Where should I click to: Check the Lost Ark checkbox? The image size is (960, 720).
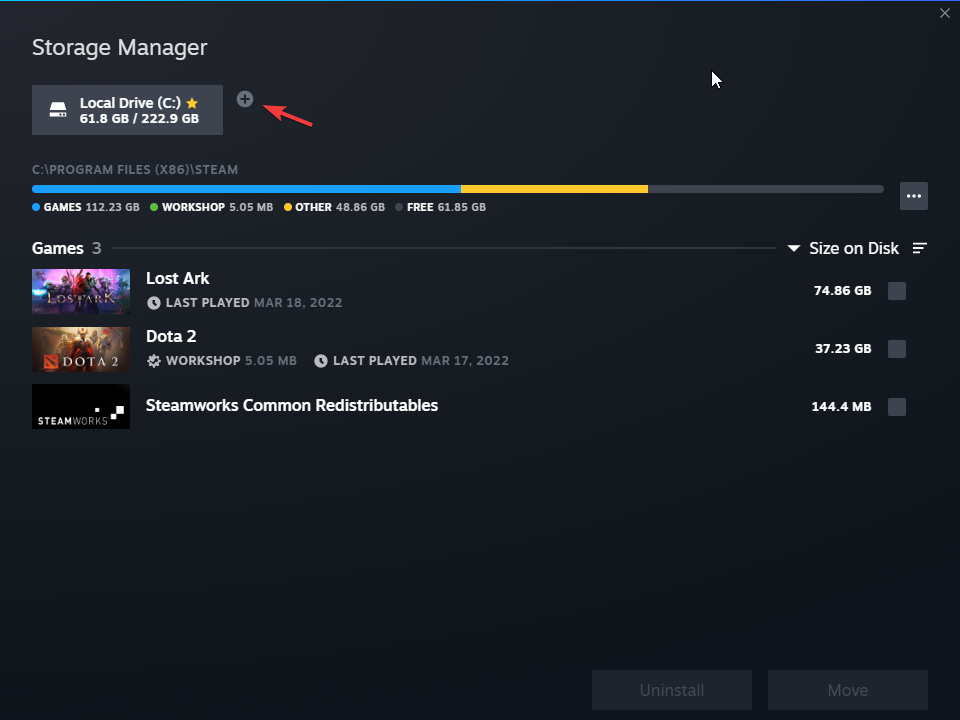click(x=897, y=291)
